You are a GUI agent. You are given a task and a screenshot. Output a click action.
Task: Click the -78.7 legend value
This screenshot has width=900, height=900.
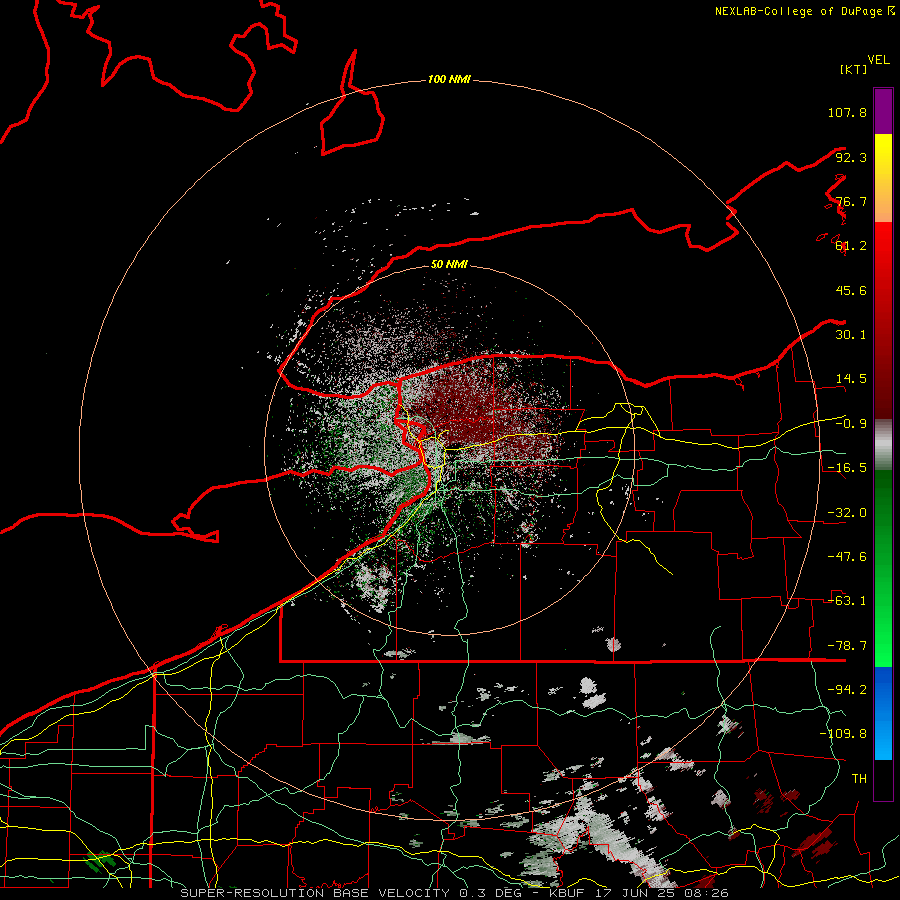click(x=847, y=646)
